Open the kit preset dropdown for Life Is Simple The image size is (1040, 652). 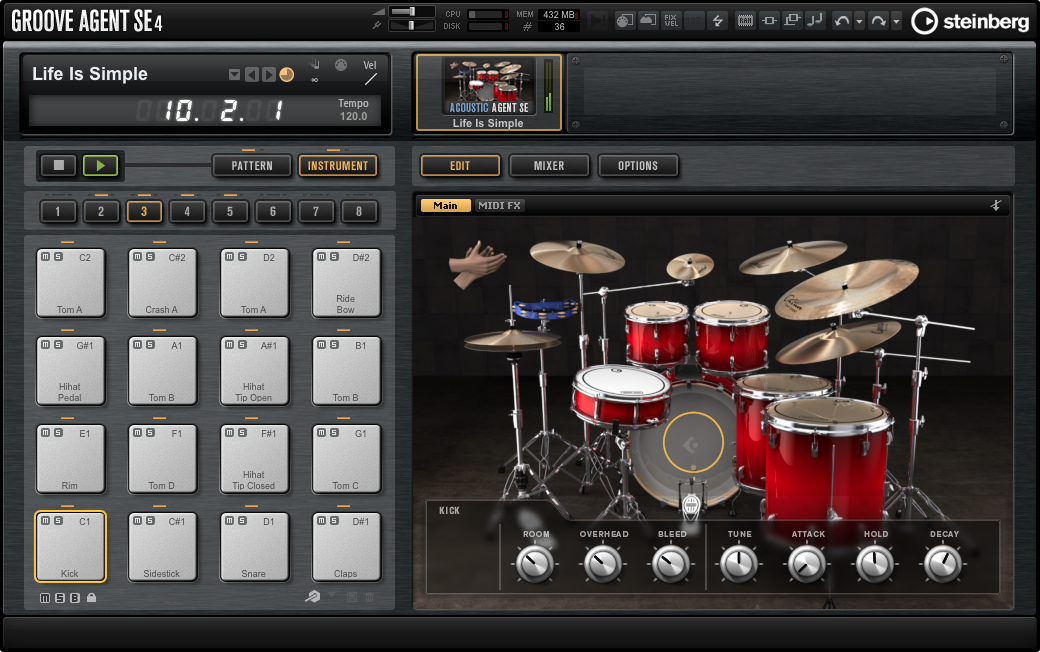[234, 75]
